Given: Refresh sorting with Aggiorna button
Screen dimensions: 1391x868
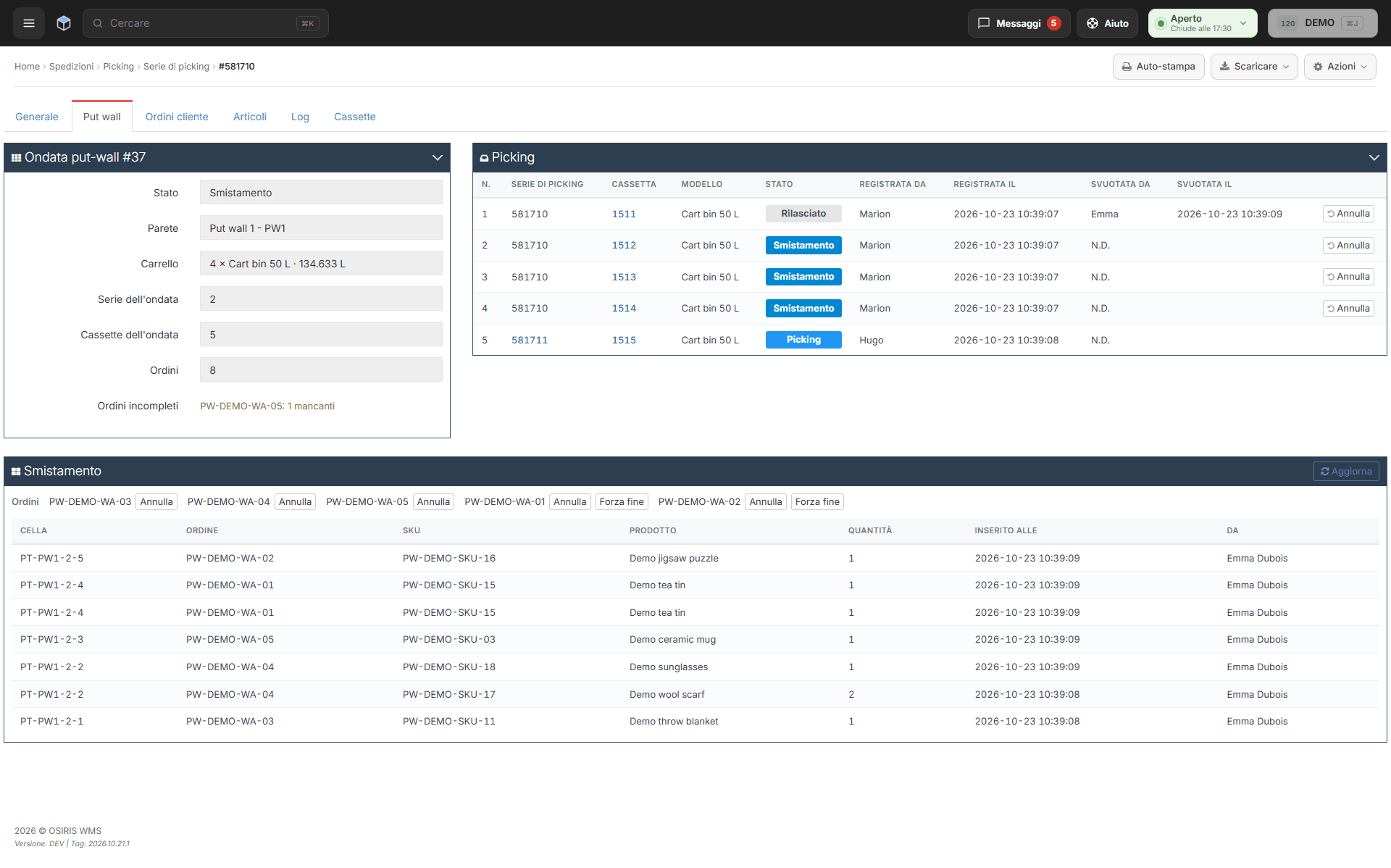Looking at the screenshot, I should [x=1346, y=472].
